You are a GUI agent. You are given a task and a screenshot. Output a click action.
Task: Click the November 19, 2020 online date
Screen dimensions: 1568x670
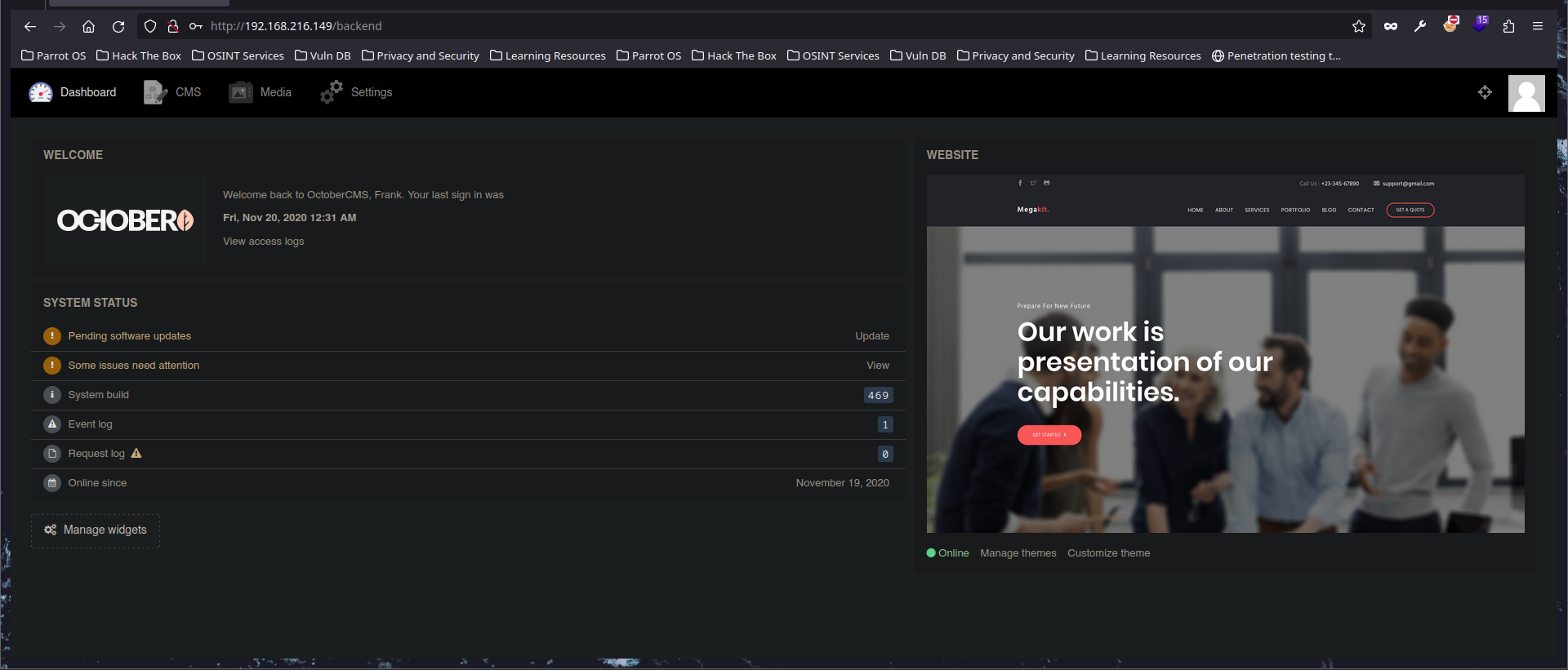point(843,483)
